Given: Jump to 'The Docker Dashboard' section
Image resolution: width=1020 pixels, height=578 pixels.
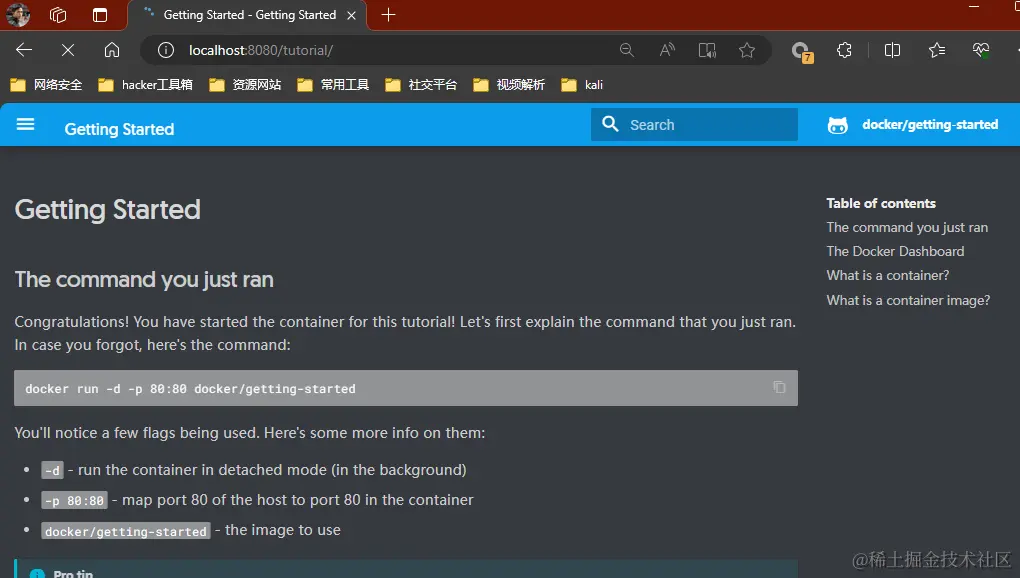Looking at the screenshot, I should (895, 251).
